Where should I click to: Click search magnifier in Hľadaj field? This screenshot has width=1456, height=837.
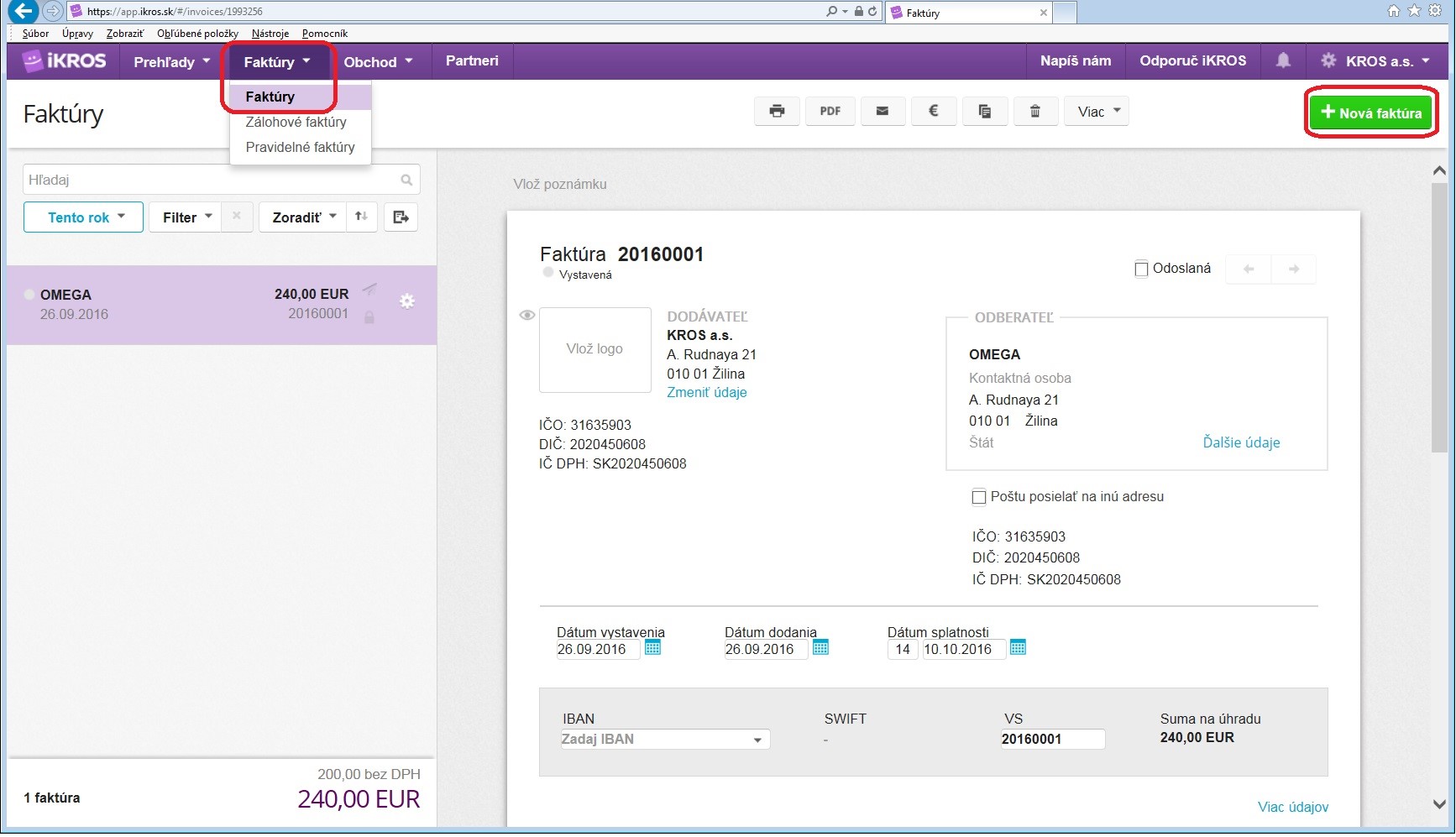(406, 180)
